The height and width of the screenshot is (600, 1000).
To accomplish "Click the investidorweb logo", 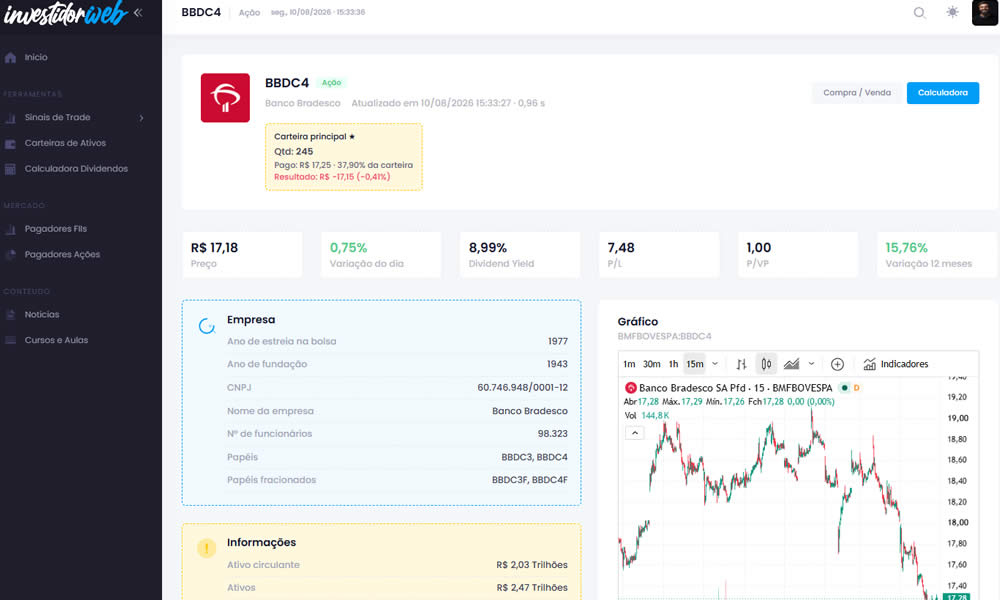I will click(x=65, y=13).
